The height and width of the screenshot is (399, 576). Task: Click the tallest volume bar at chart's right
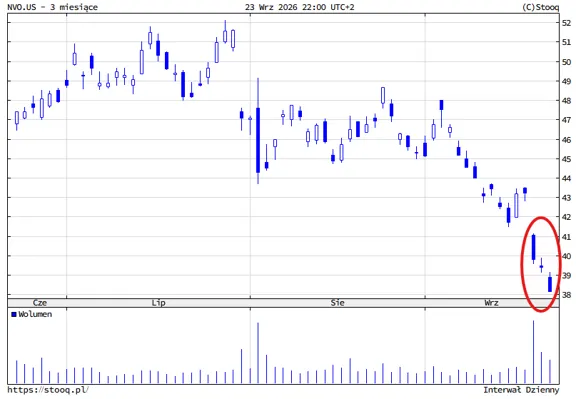tap(533, 352)
